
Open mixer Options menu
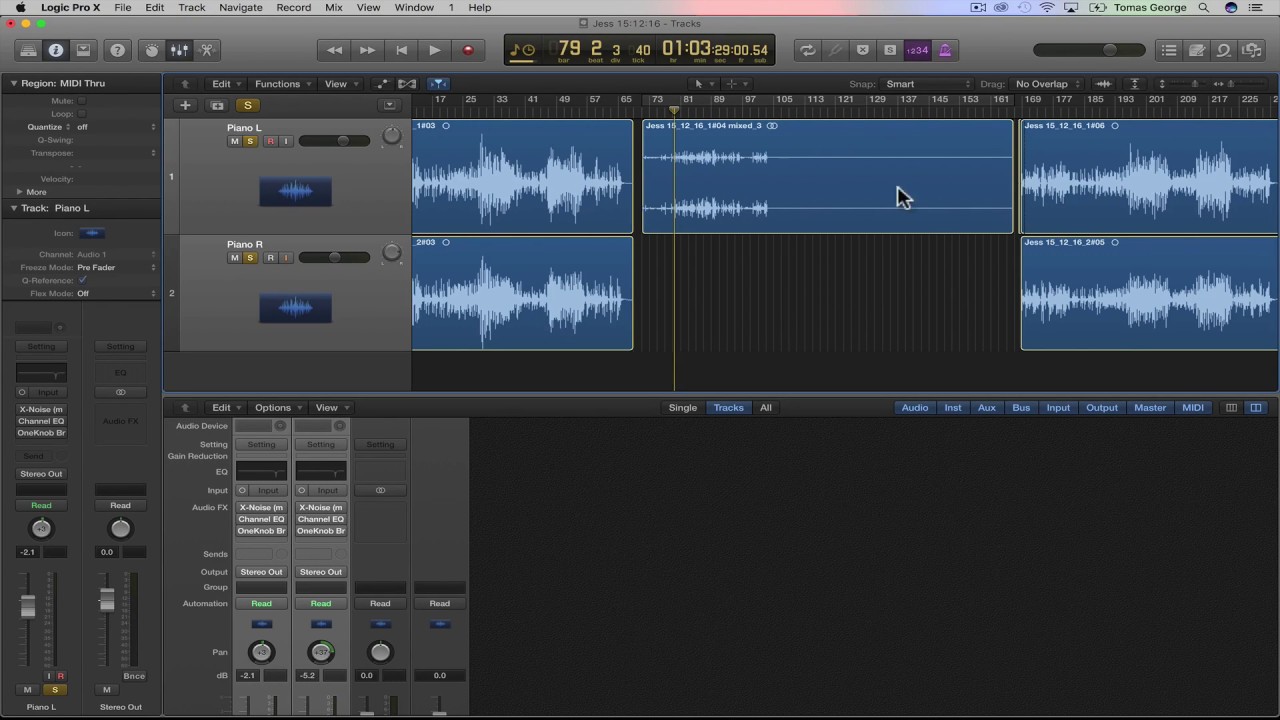click(x=278, y=408)
